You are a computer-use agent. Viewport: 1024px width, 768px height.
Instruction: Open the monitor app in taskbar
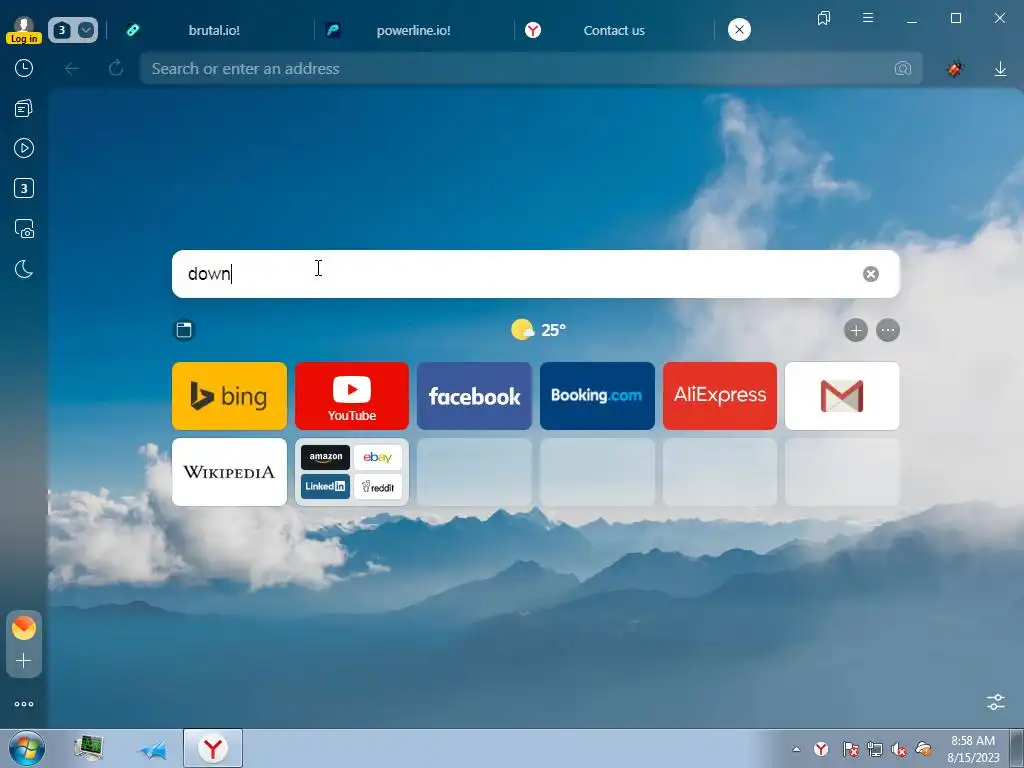click(89, 748)
